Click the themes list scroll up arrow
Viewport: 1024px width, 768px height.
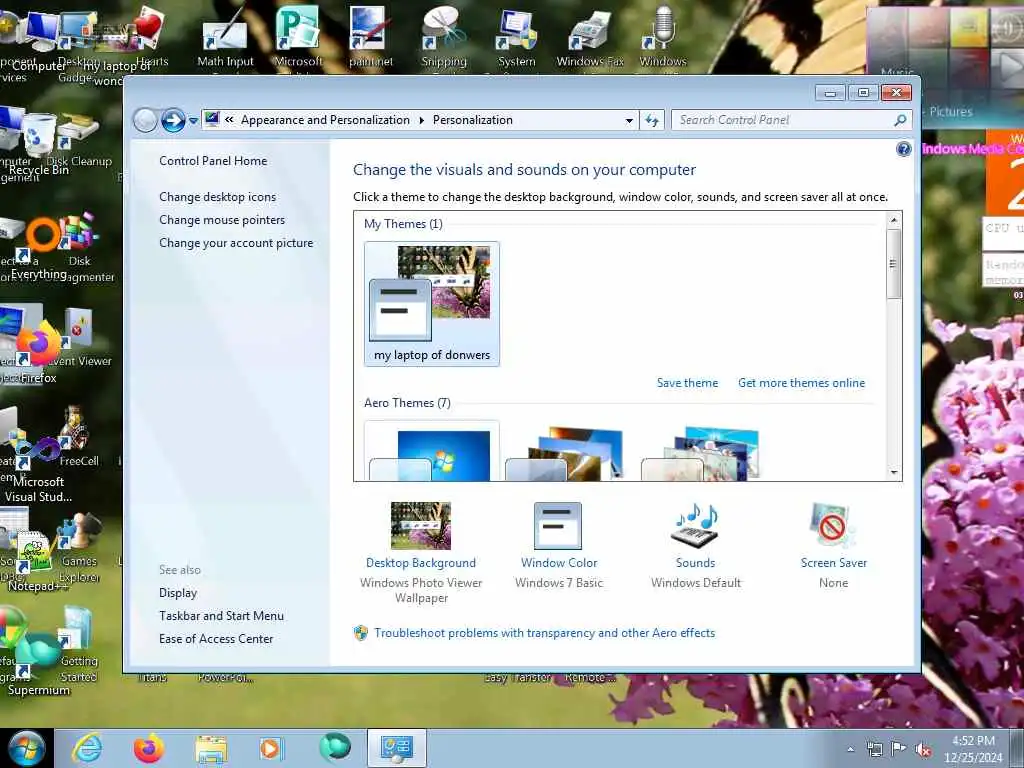(893, 220)
